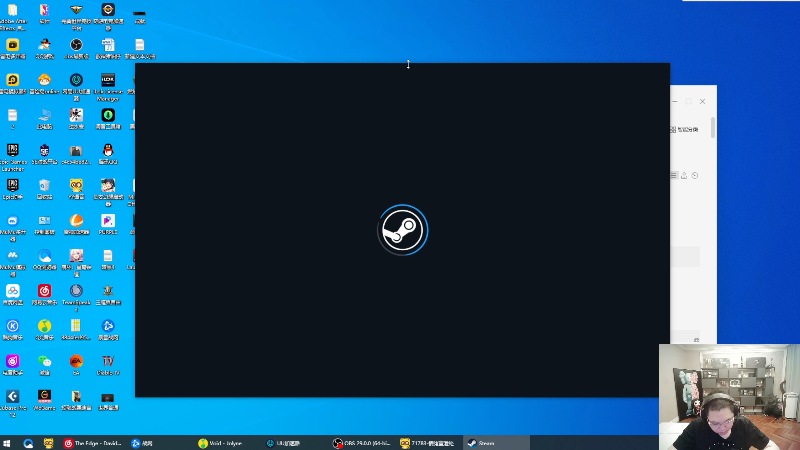Open the Adobe After Effects folder icon
Image resolution: width=800 pixels, height=450 pixels.
point(13,15)
